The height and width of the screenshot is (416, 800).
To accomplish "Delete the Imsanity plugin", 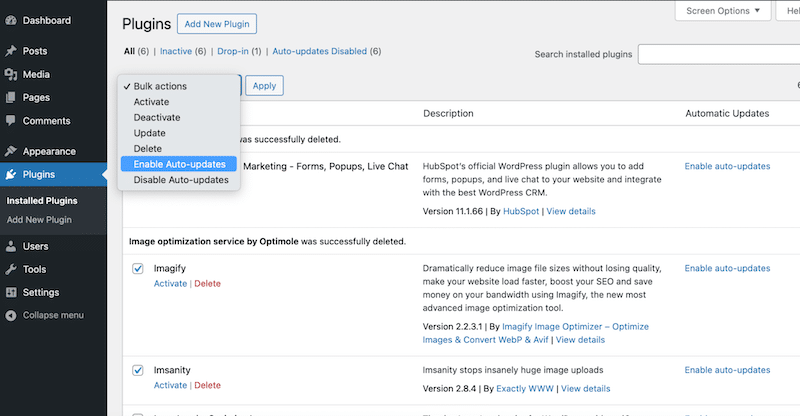I will (x=208, y=385).
